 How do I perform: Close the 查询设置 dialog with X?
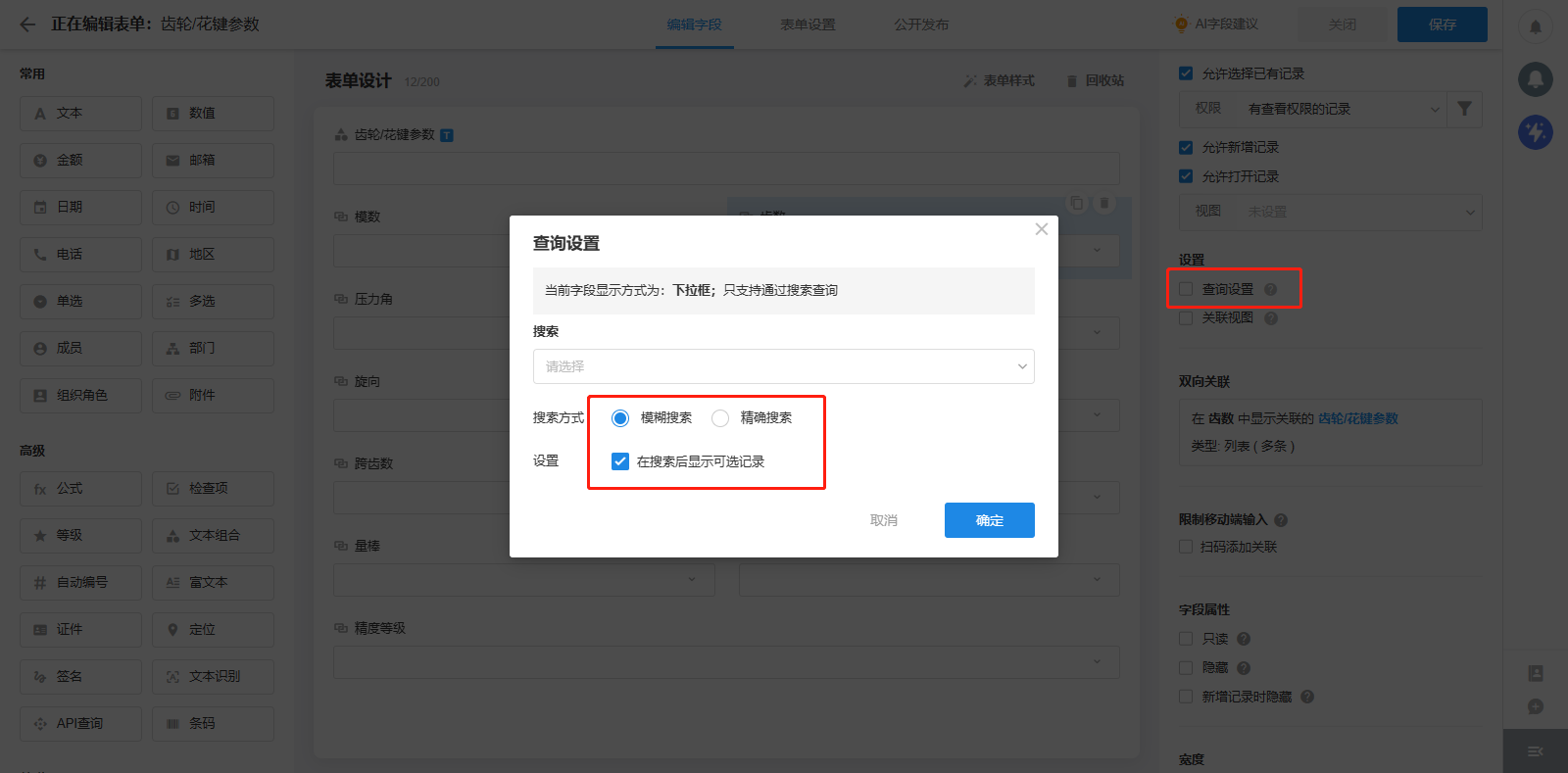click(x=1041, y=229)
